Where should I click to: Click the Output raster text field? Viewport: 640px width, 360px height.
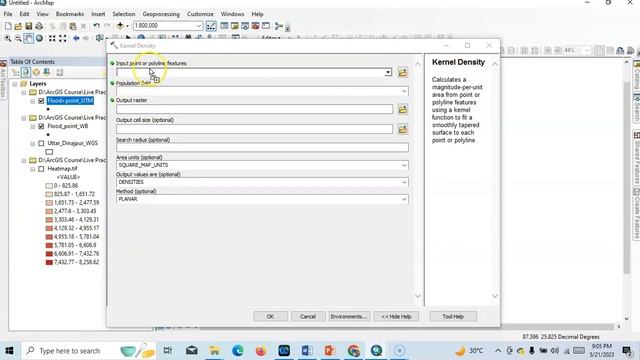[x=255, y=109]
